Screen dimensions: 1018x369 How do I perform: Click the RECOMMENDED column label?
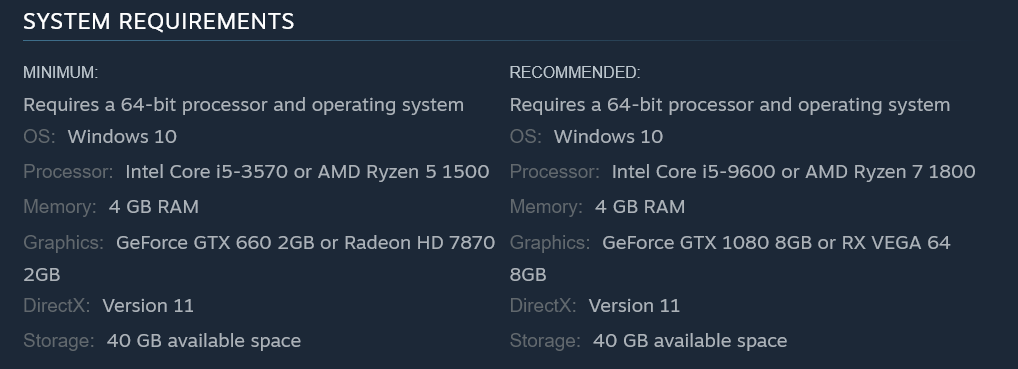(x=575, y=73)
